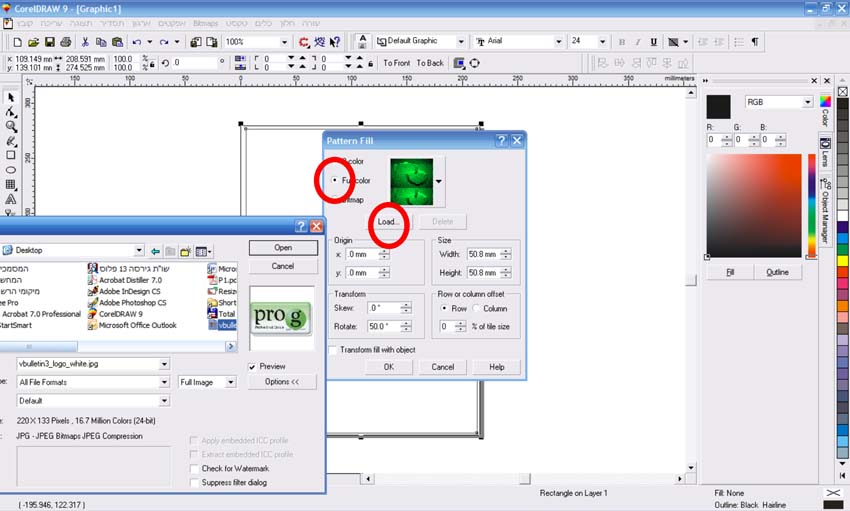Click the Print icon
The image size is (850, 511).
[x=66, y=42]
